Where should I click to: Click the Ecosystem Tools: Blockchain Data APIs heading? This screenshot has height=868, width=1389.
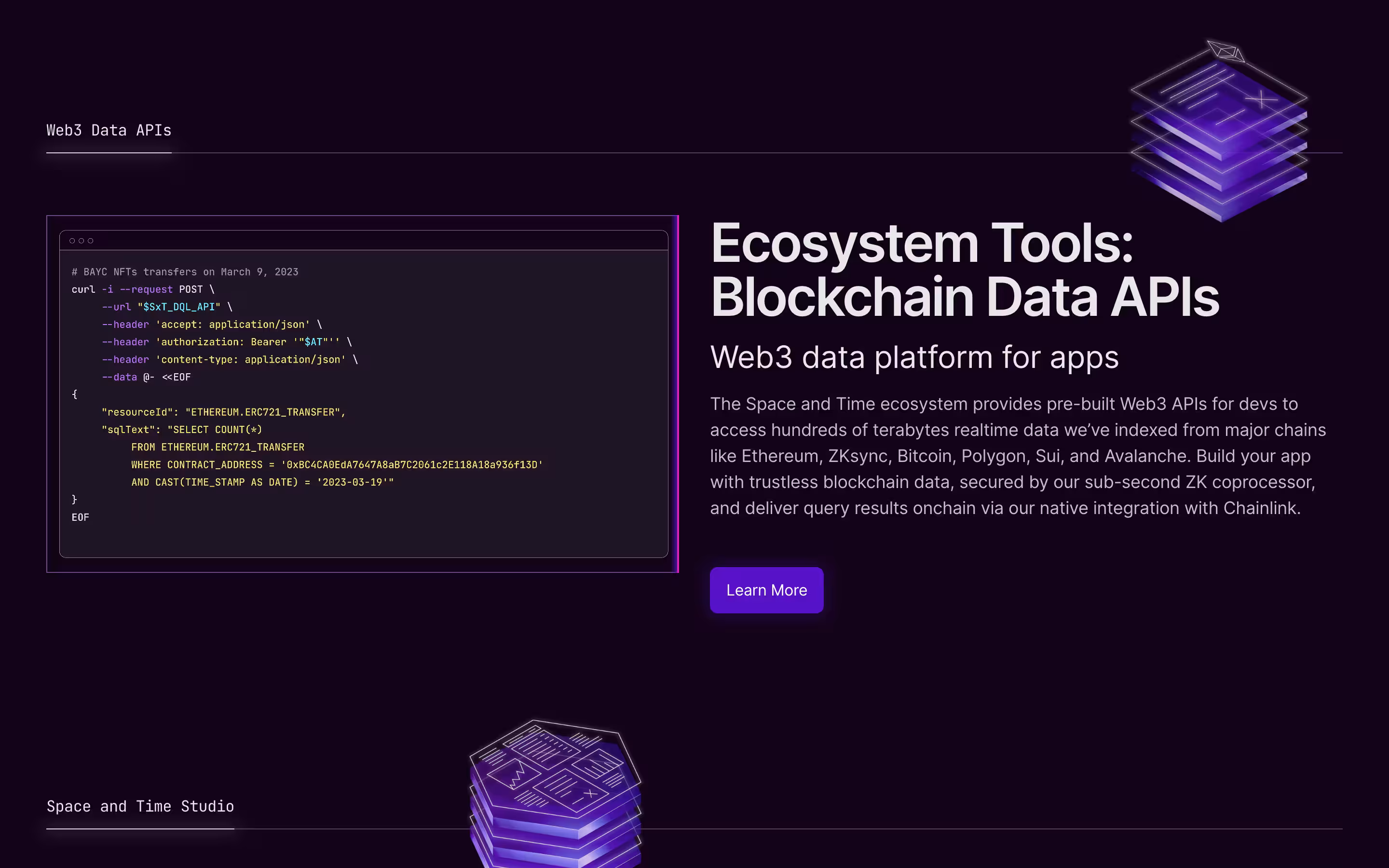(x=964, y=270)
